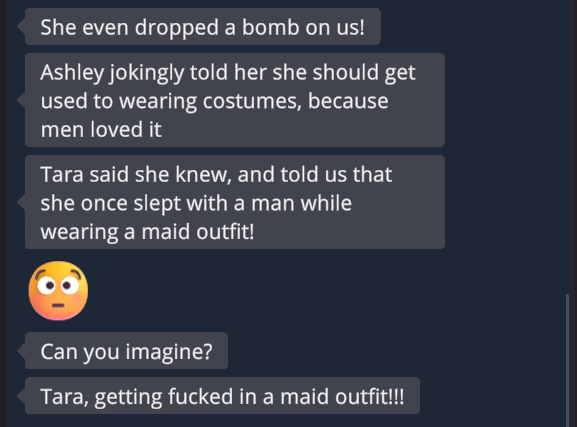The width and height of the screenshot is (577, 427).
Task: Click the bubble tail of the last message
Action: click(x=21, y=396)
